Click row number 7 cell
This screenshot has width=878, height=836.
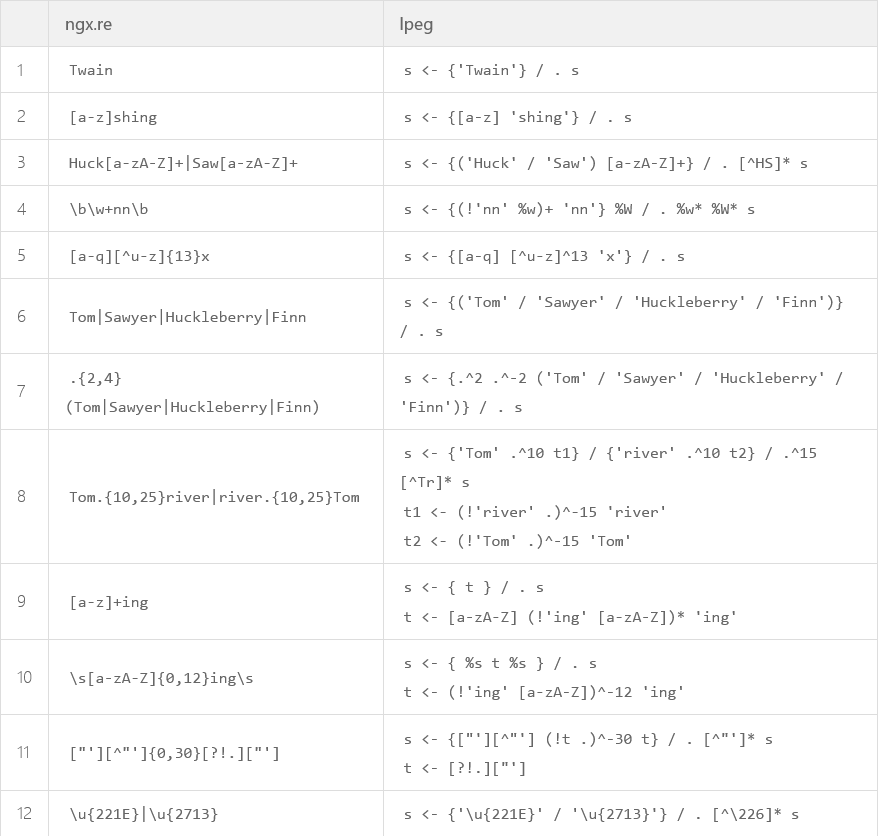[24, 392]
